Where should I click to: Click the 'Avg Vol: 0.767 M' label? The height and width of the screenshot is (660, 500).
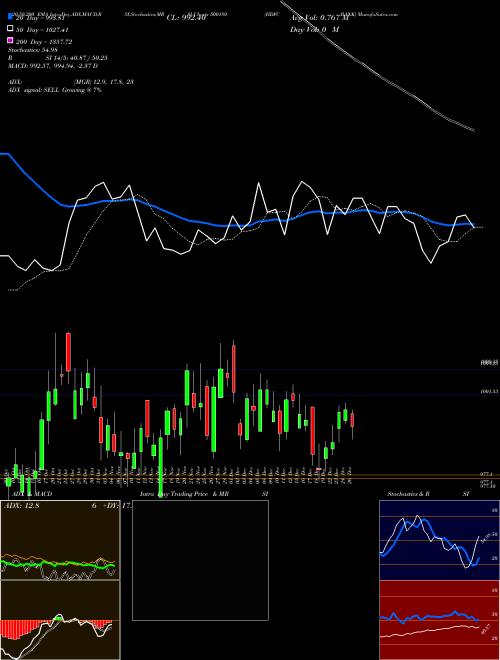click(x=319, y=18)
